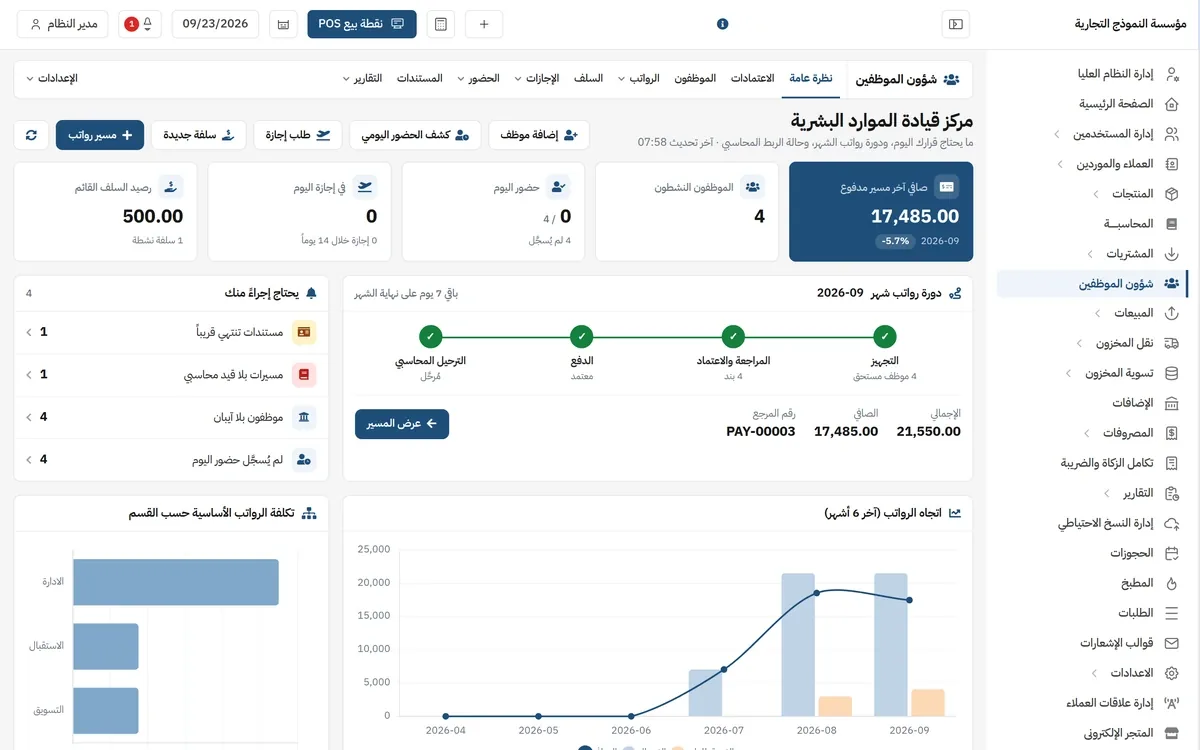
Task: Open the cash register icon beside date
Action: click(284, 24)
